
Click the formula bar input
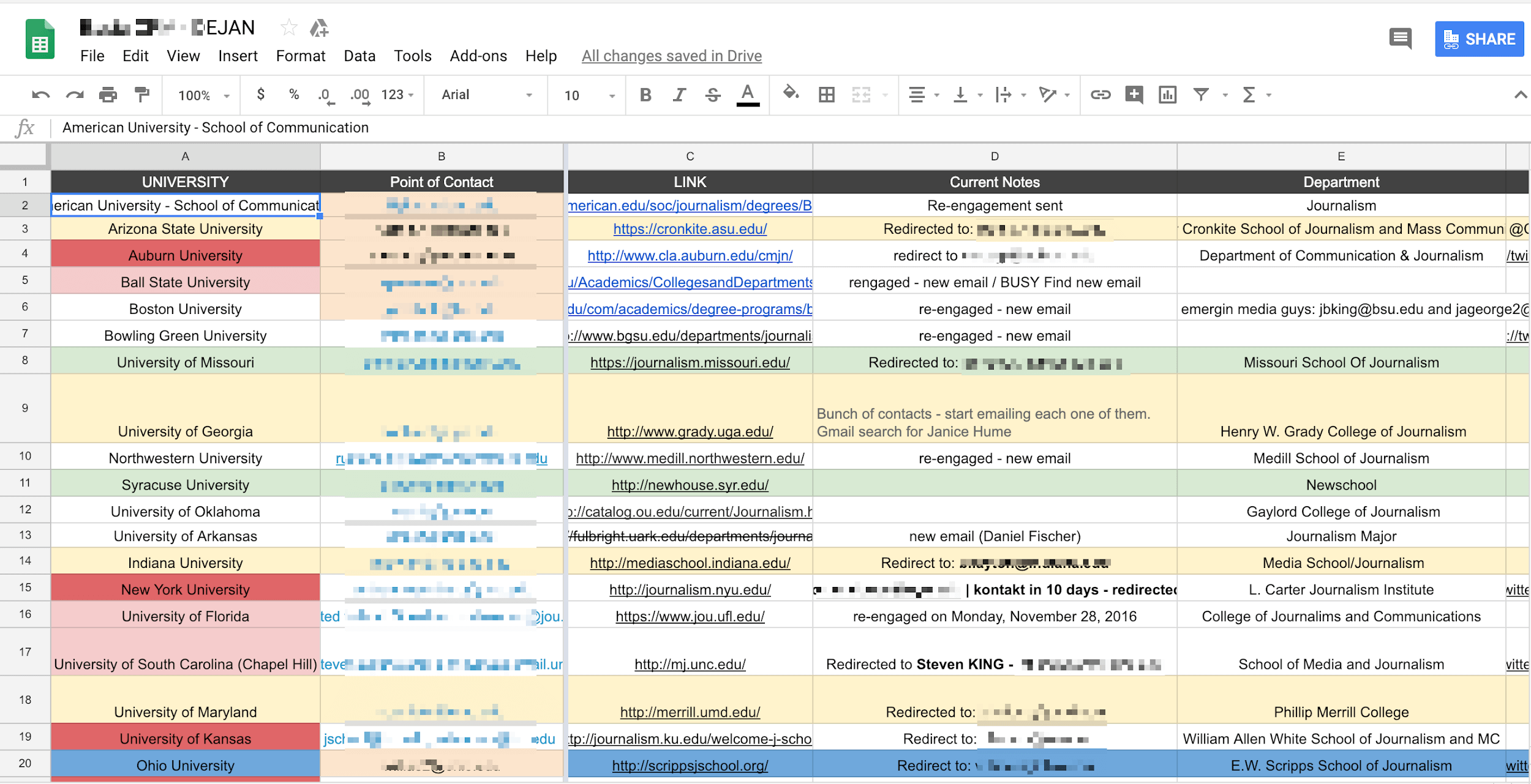tap(790, 127)
